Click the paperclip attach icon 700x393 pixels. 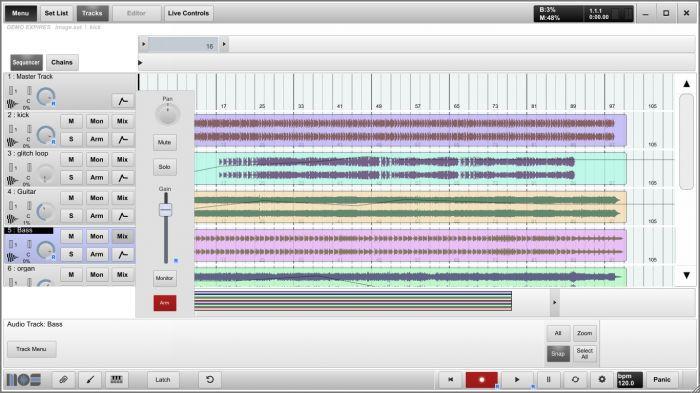tap(64, 380)
